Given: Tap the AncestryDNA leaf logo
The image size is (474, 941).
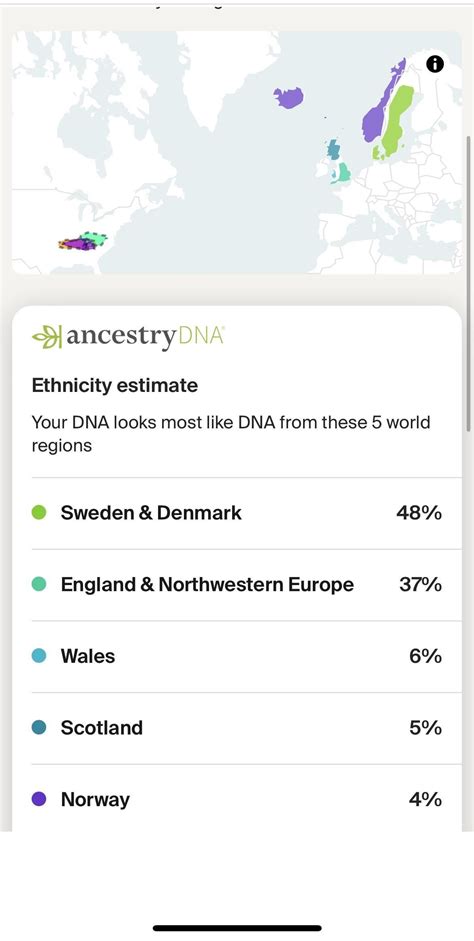Looking at the screenshot, I should point(47,337).
